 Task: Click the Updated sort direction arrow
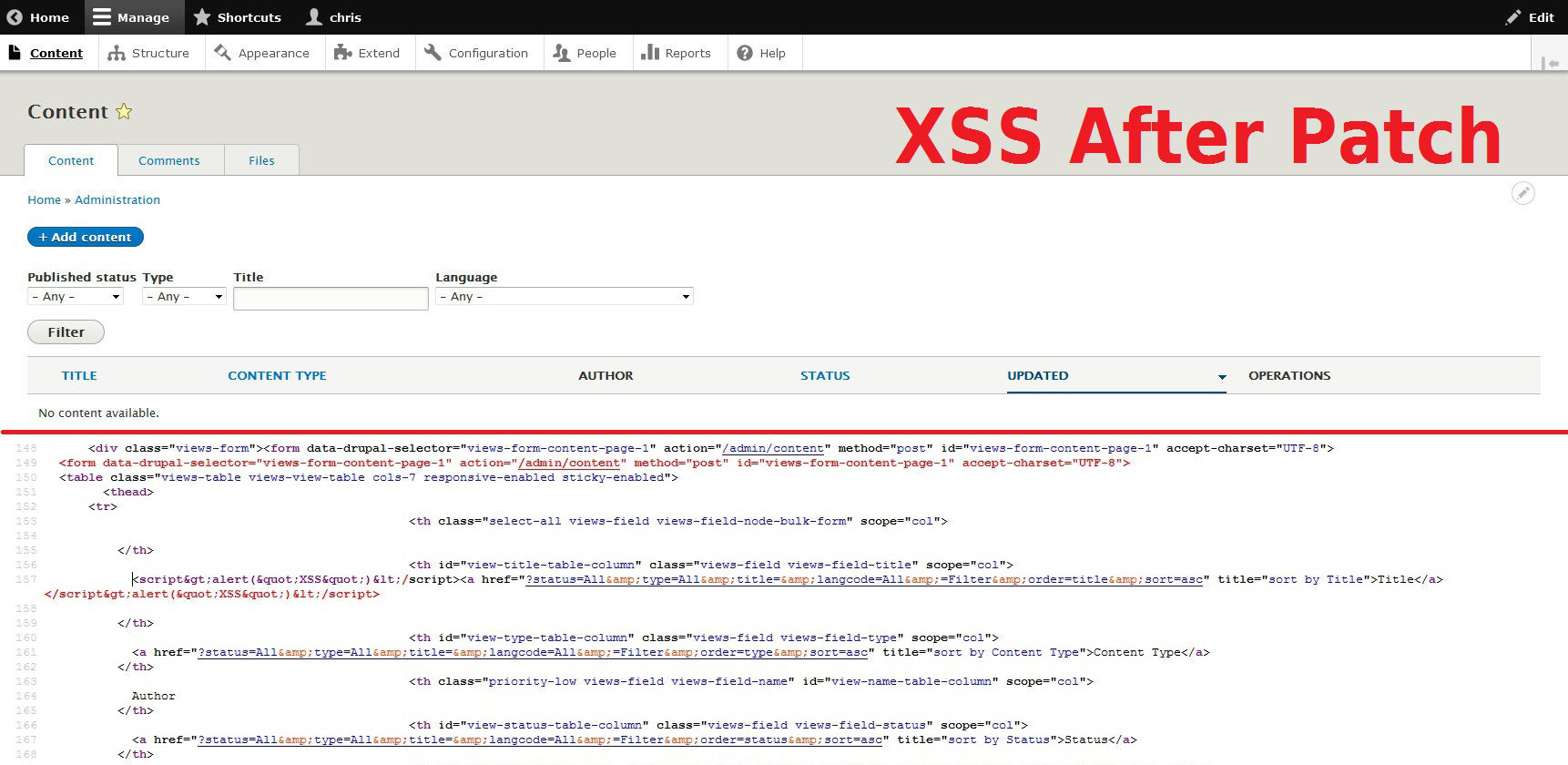1222,376
